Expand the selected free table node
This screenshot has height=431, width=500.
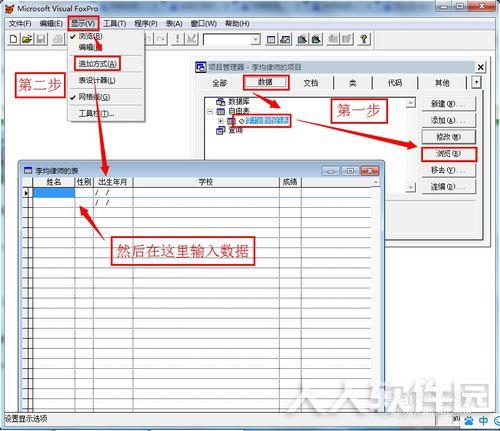tap(220, 121)
